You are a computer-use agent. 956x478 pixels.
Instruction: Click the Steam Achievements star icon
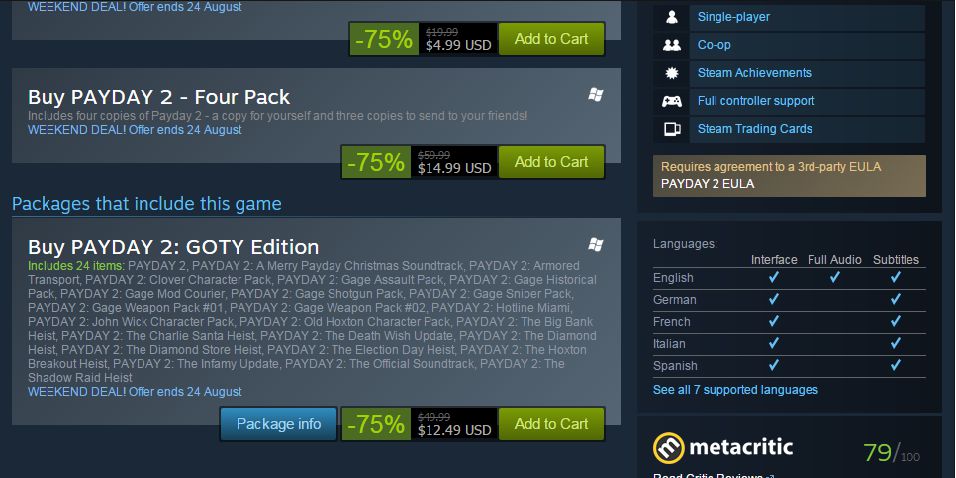point(671,73)
